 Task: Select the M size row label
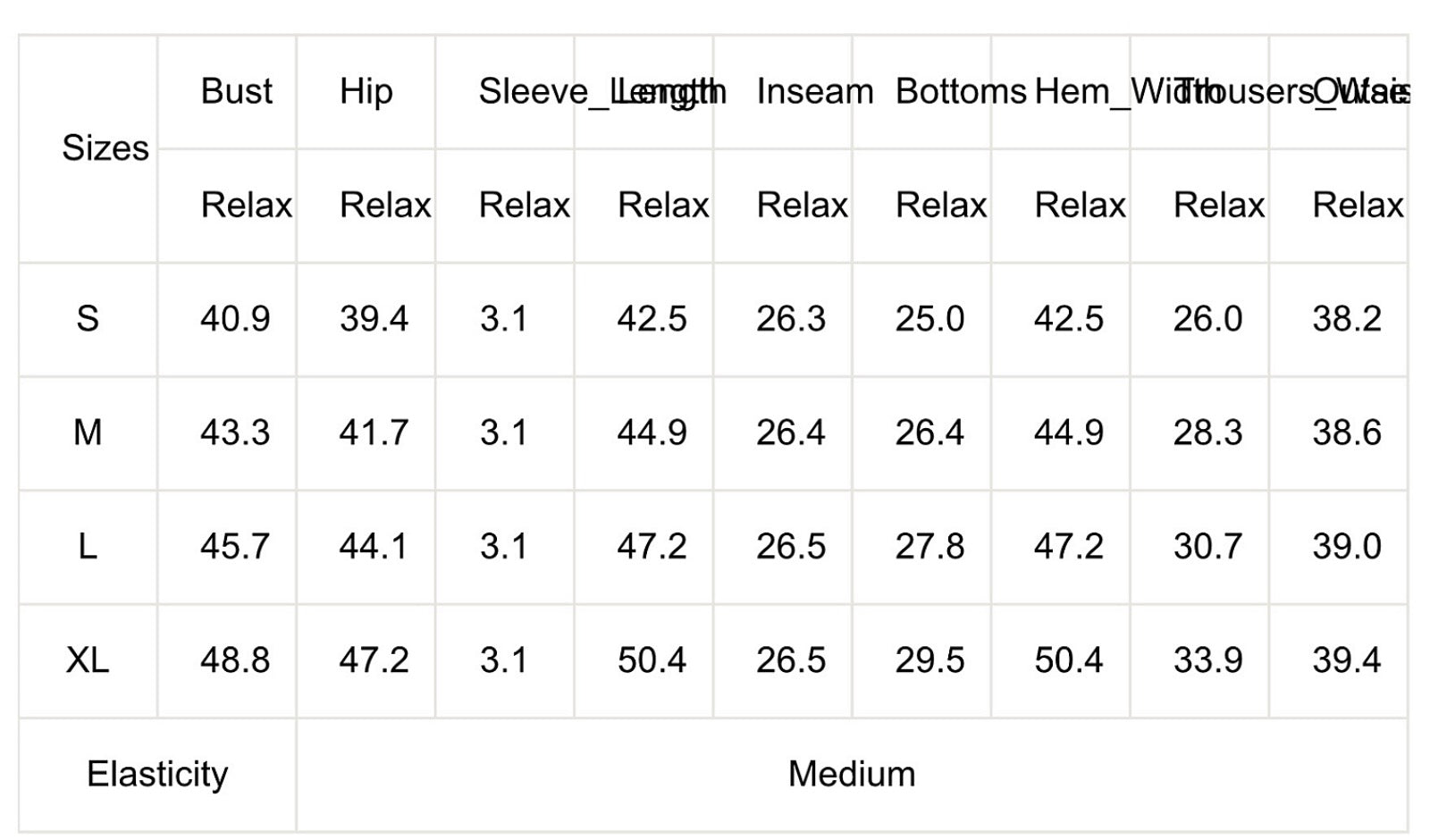pyautogui.click(x=88, y=433)
